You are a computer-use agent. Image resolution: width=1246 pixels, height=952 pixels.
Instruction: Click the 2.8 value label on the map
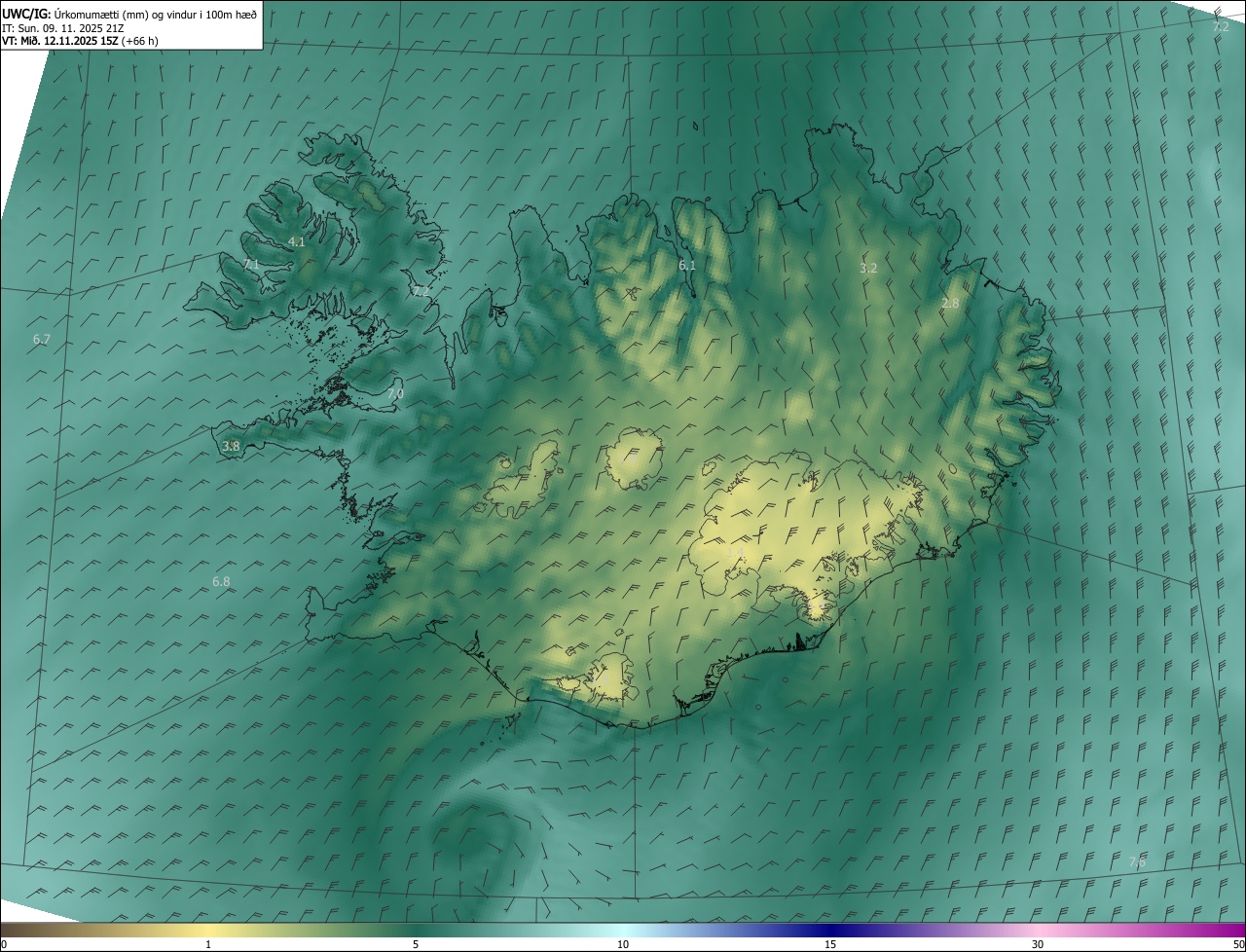tap(950, 304)
